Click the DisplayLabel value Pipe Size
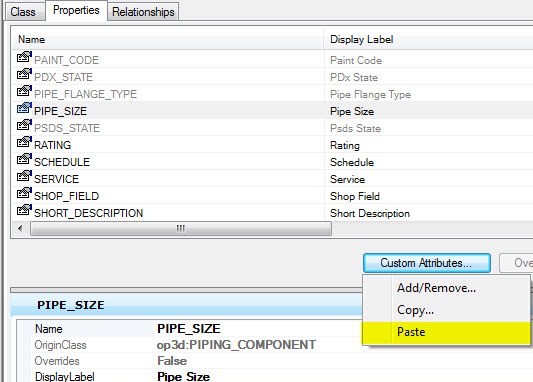Screen dimensions: 533x382 click(183, 376)
